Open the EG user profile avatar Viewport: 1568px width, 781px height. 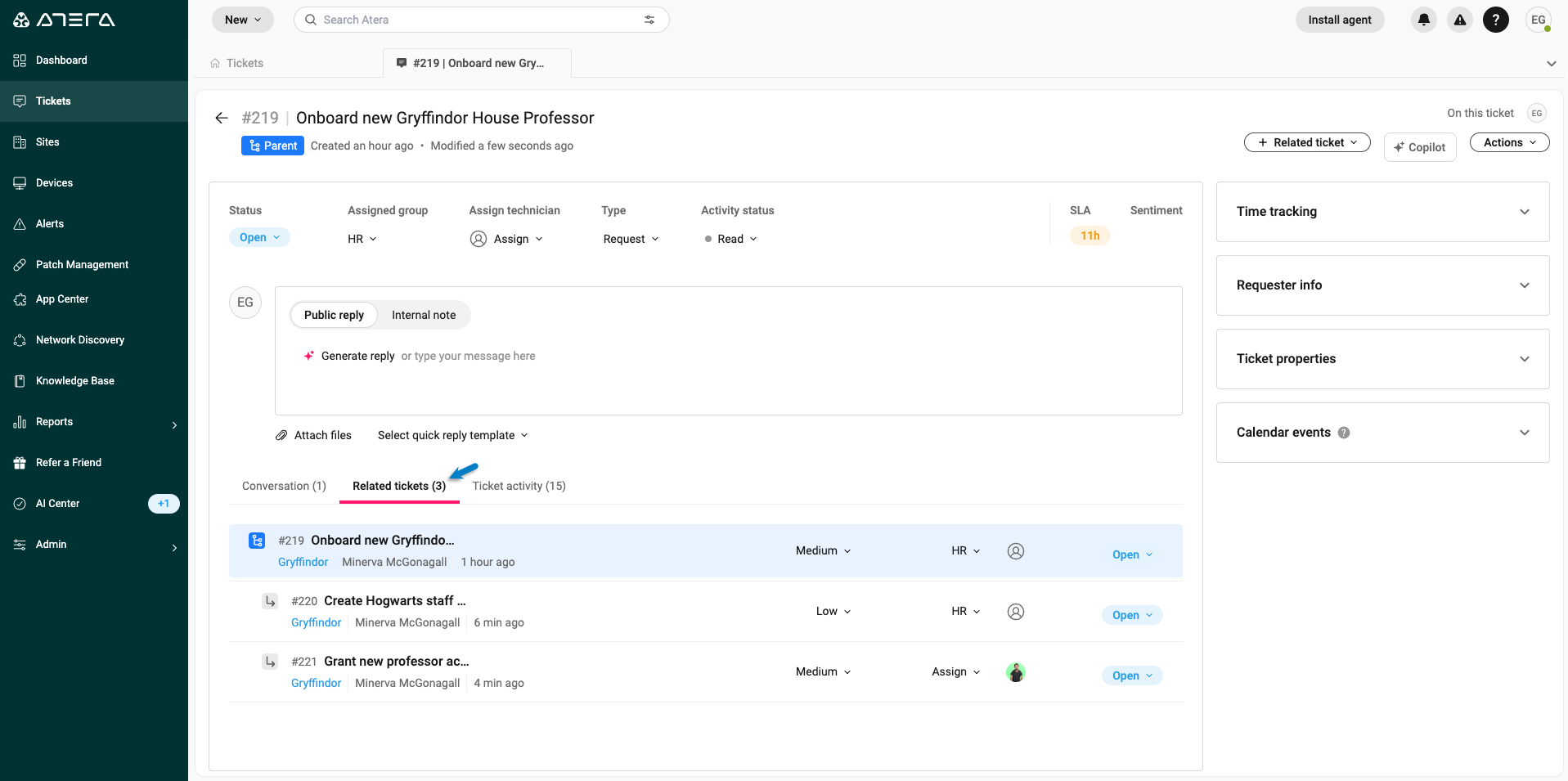tap(1539, 20)
